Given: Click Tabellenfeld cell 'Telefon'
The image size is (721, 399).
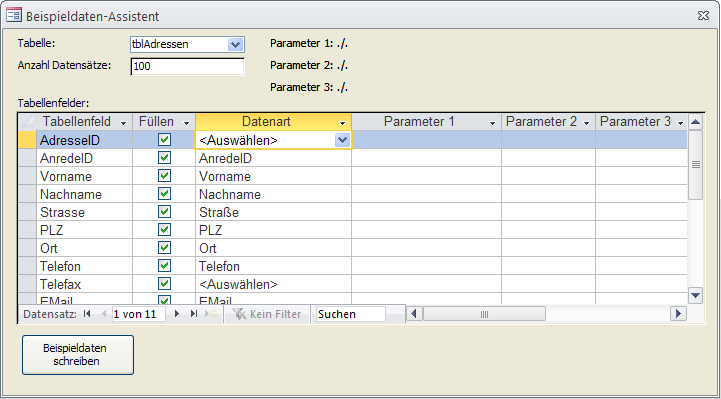Looking at the screenshot, I should (x=85, y=266).
